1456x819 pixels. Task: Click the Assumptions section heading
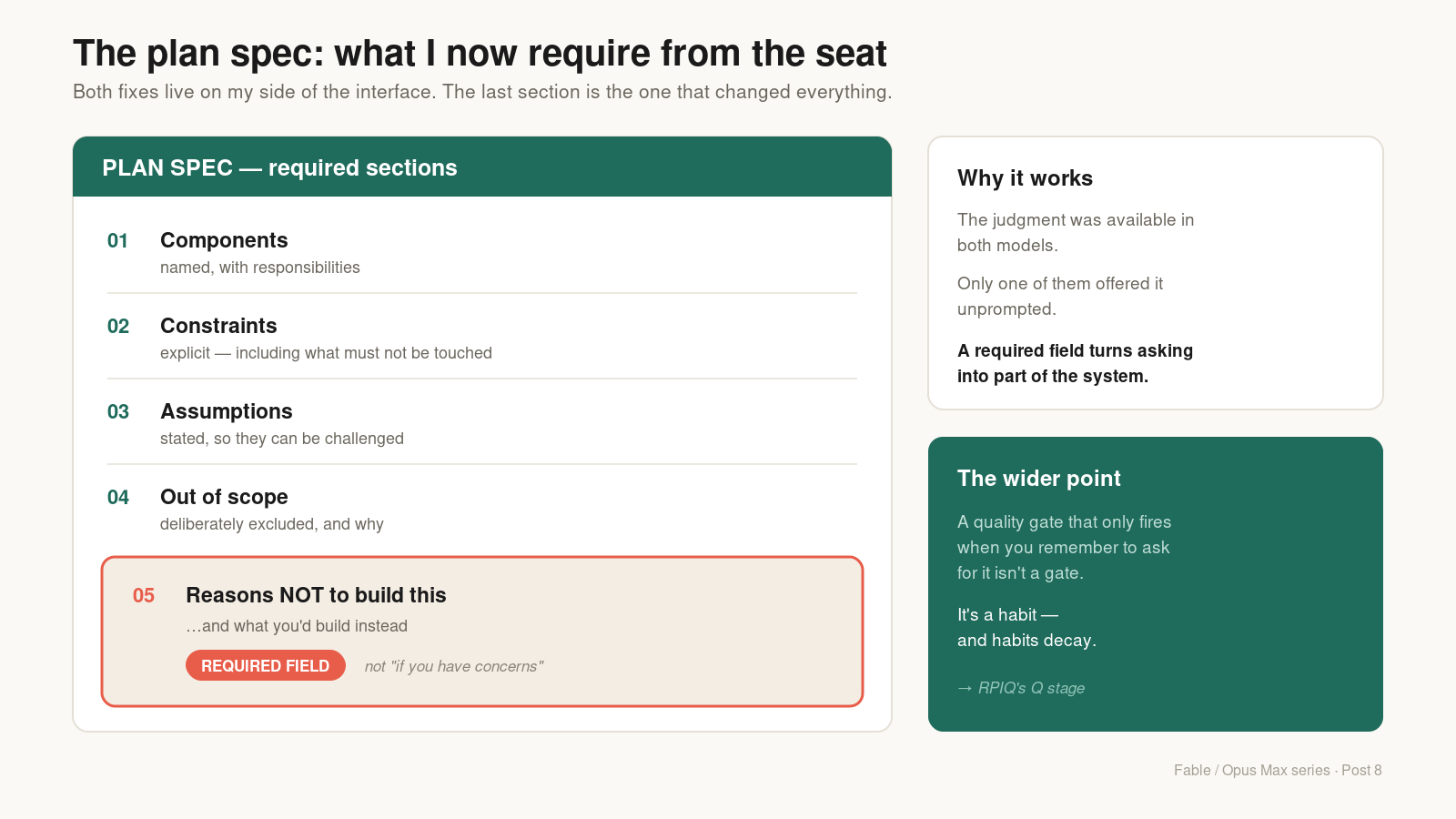point(227,411)
